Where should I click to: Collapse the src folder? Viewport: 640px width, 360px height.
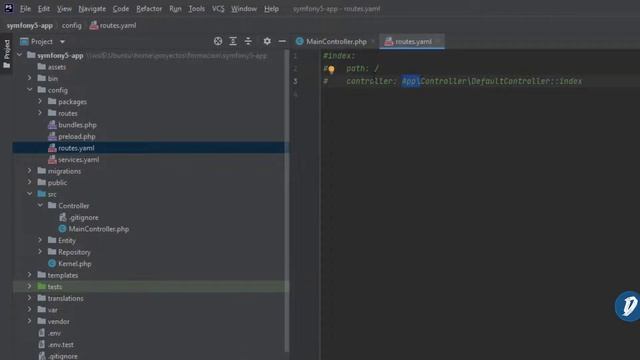[x=29, y=194]
